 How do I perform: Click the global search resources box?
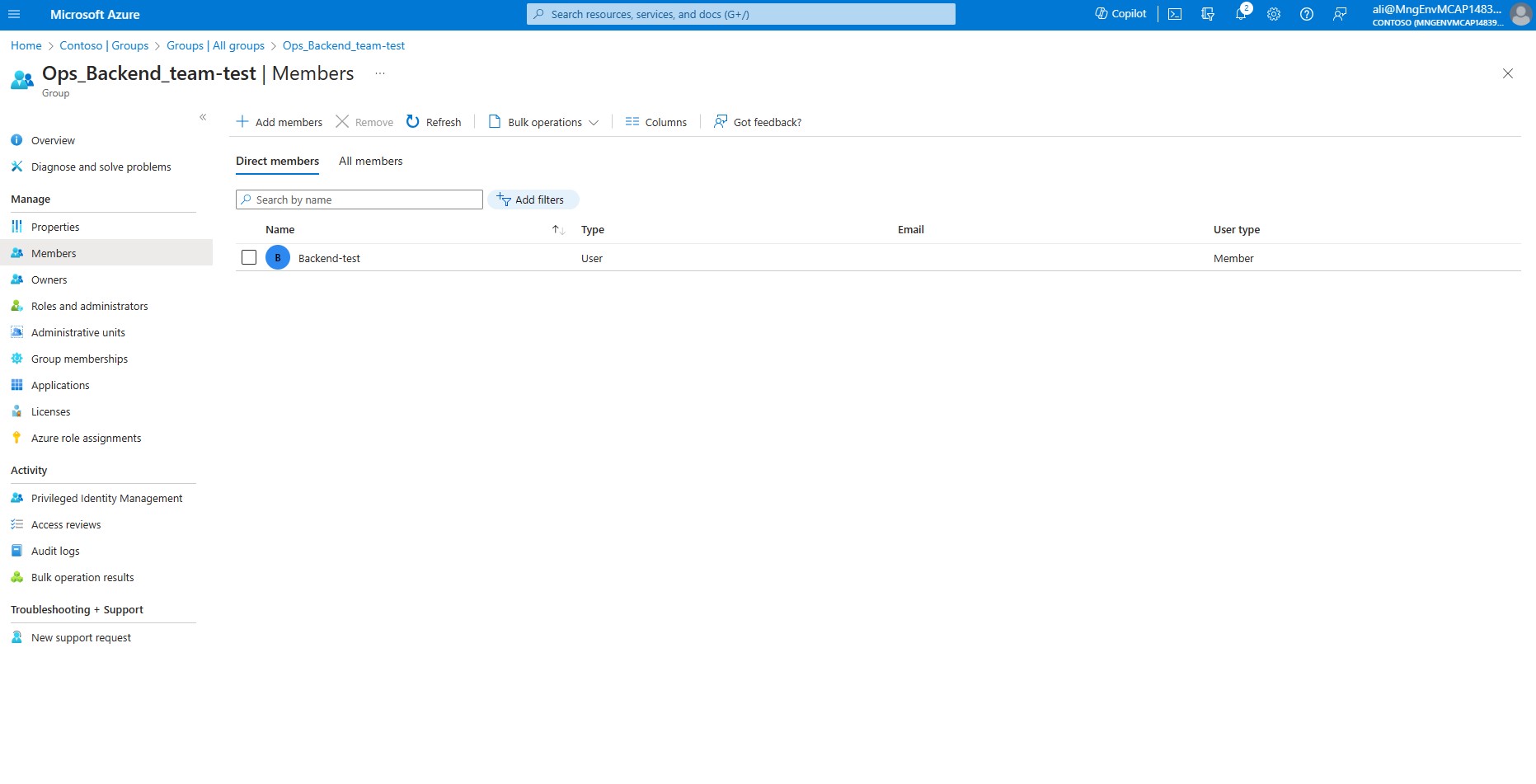[x=741, y=14]
